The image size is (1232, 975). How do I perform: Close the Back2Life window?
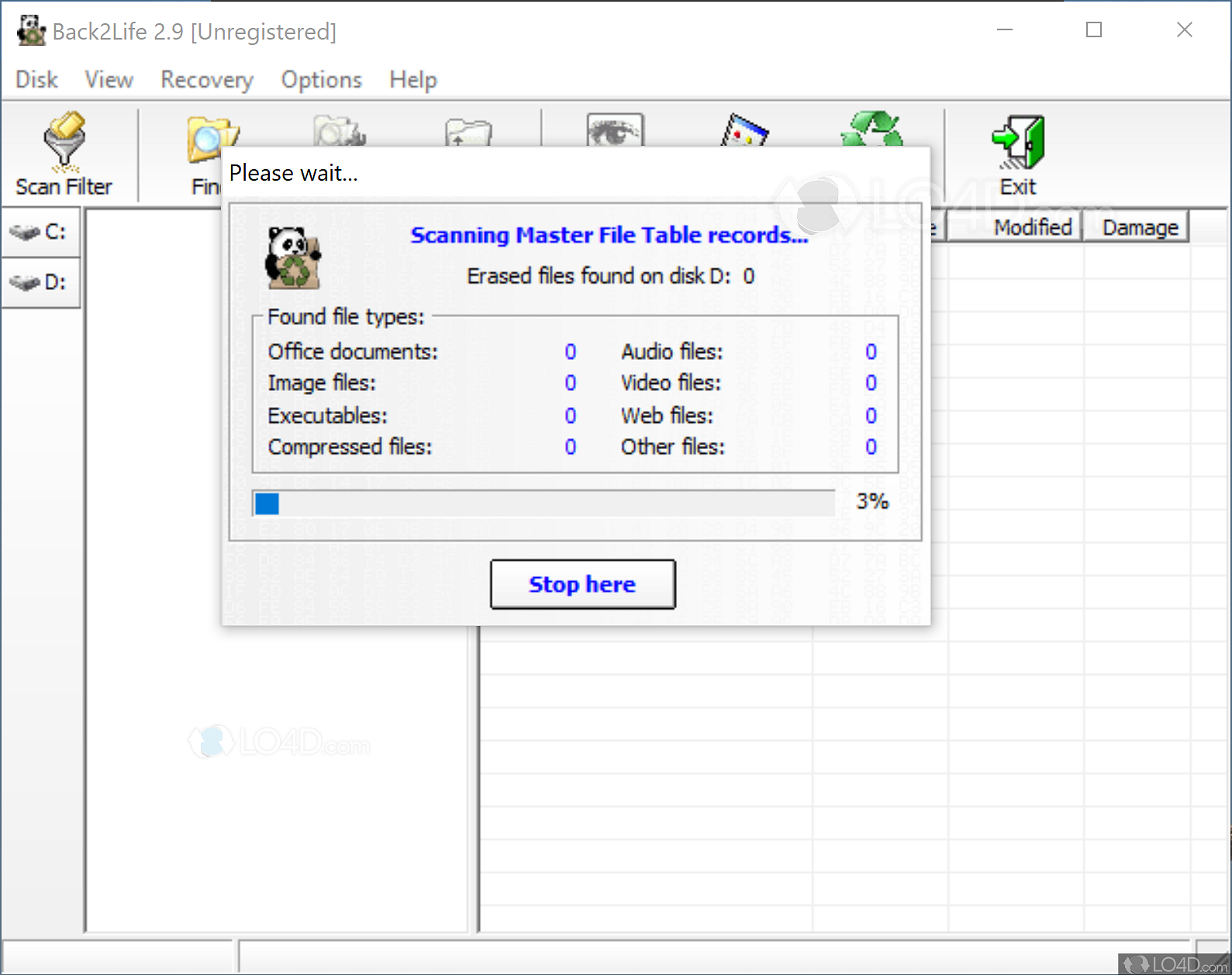1184,30
